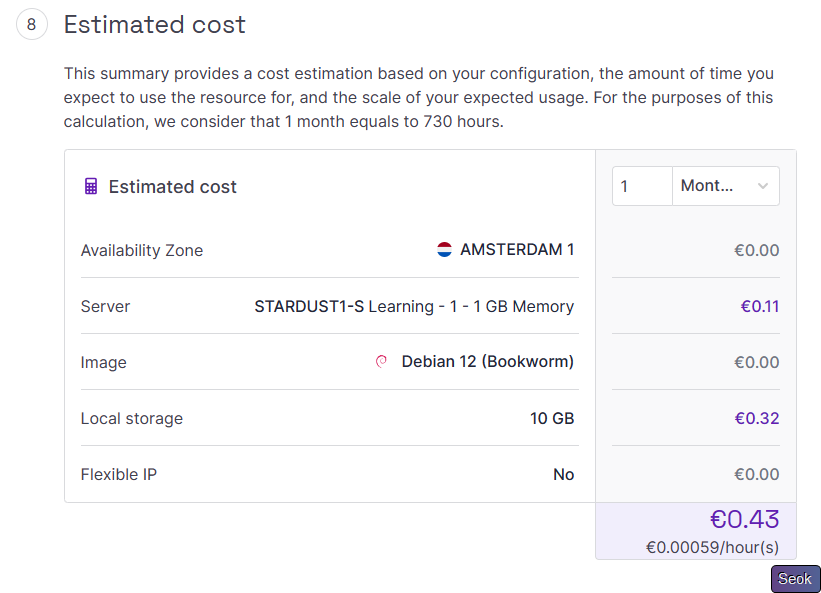The width and height of the screenshot is (821, 593).
Task: Click the €0.11 server price
Action: coord(759,306)
